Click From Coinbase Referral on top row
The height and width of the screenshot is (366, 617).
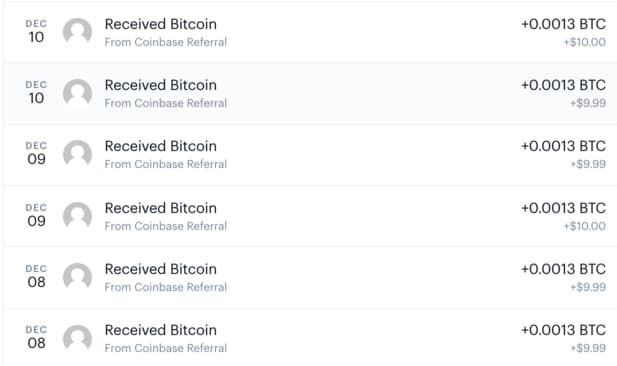(166, 42)
